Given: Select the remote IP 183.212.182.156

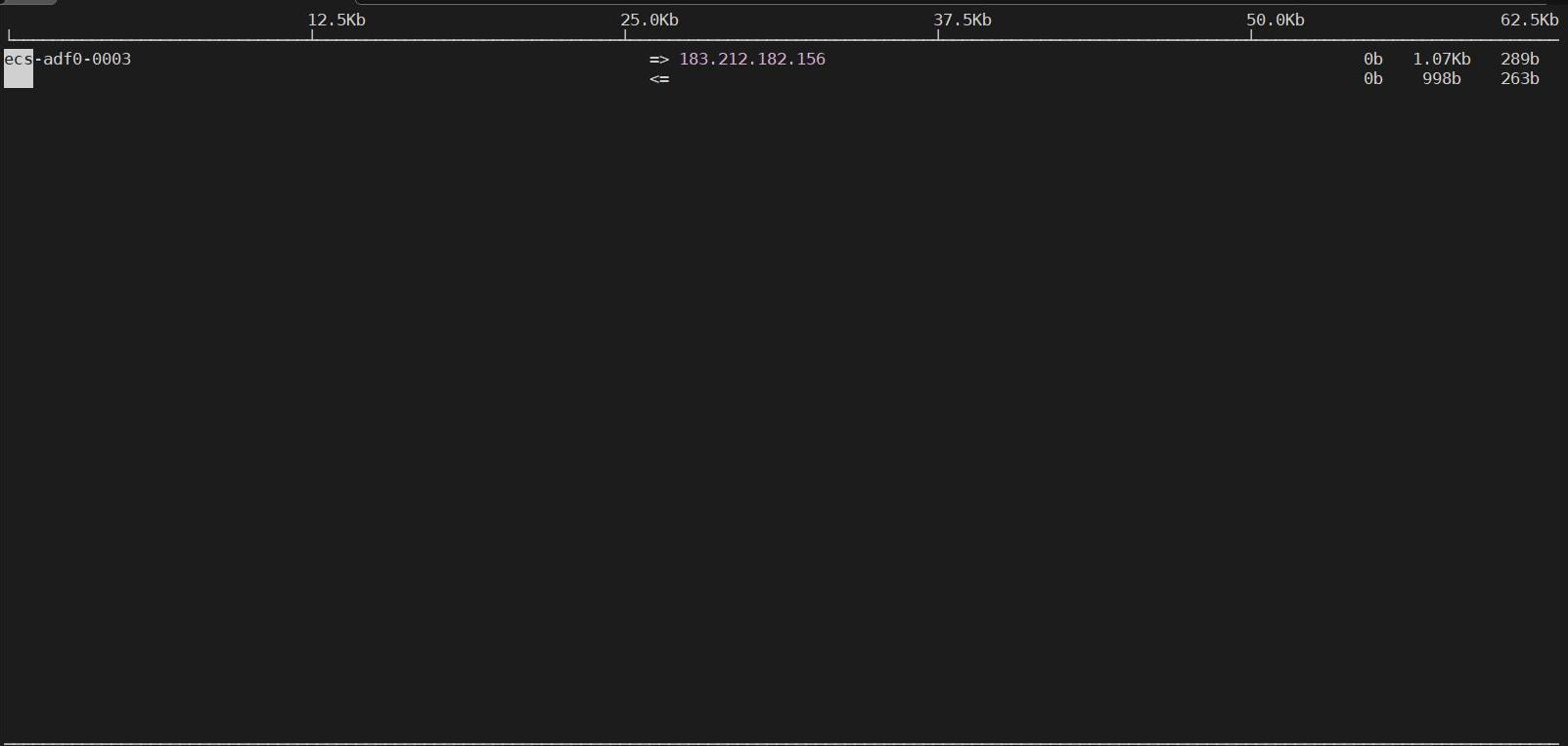Looking at the screenshot, I should click(x=752, y=59).
